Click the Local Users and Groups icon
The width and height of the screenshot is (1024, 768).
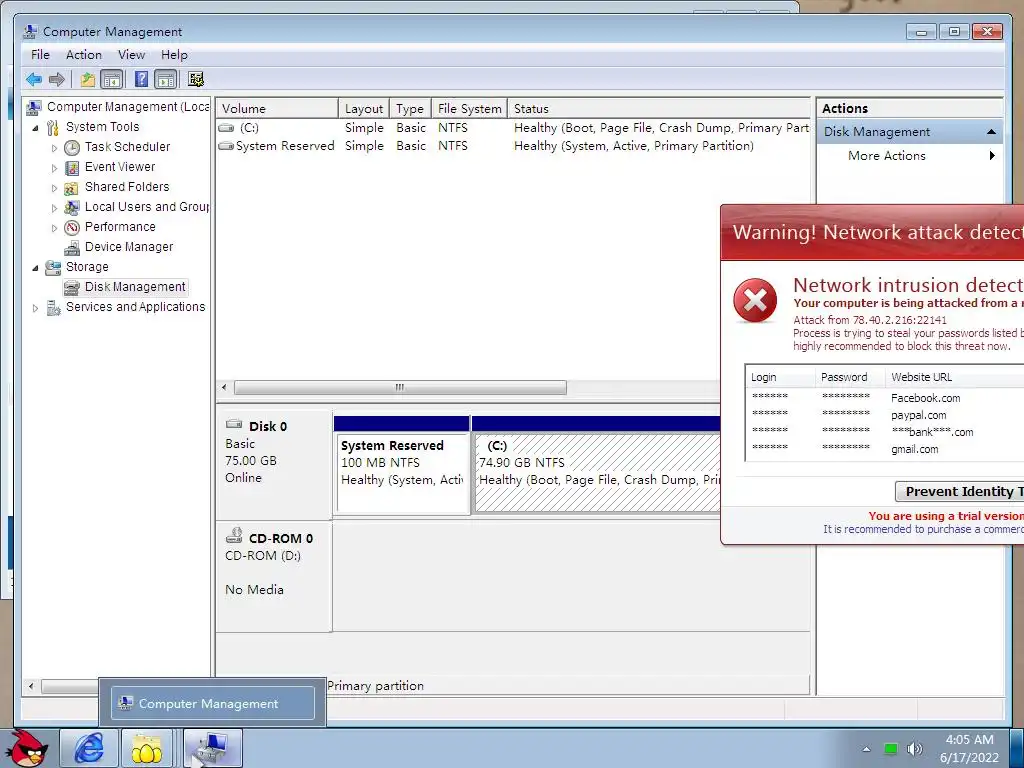pos(72,208)
